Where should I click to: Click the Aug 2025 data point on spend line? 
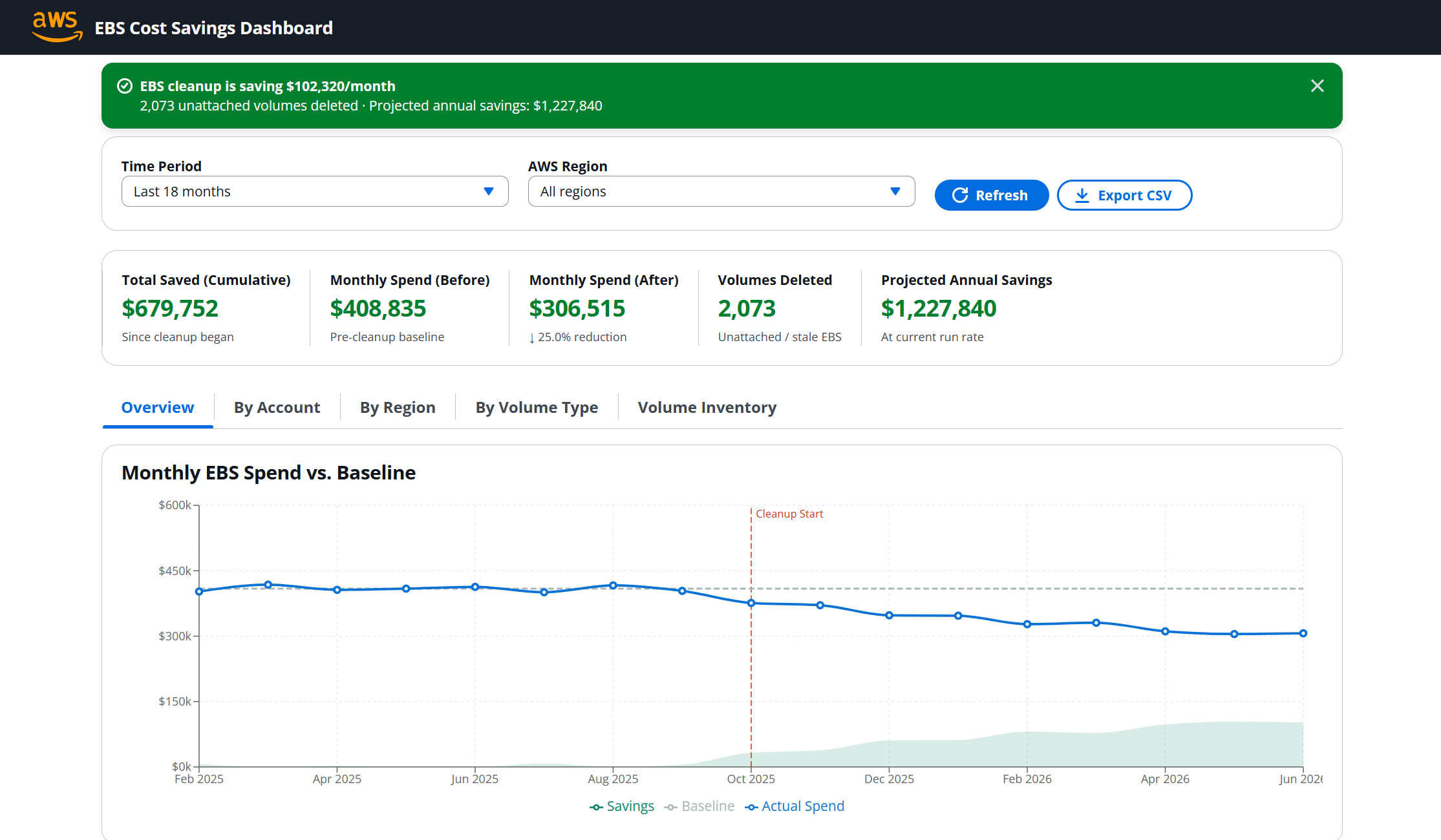tap(613, 585)
